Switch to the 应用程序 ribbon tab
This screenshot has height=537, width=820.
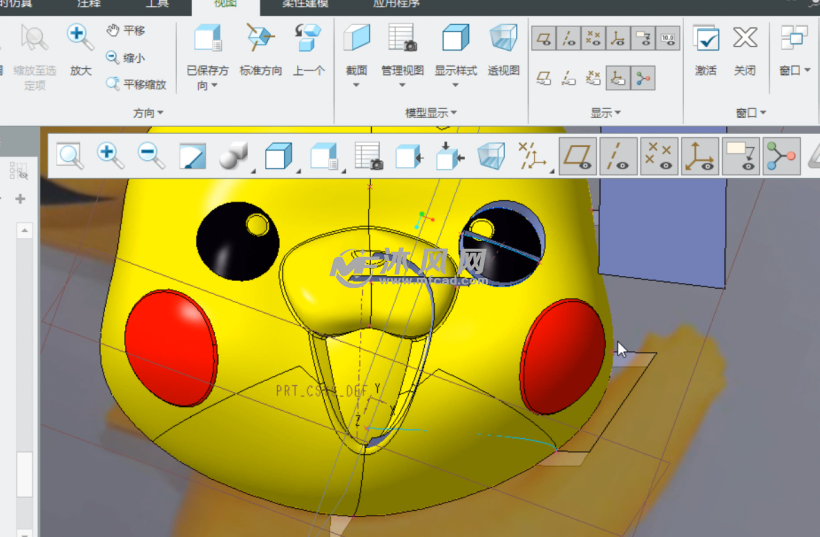tap(396, 4)
